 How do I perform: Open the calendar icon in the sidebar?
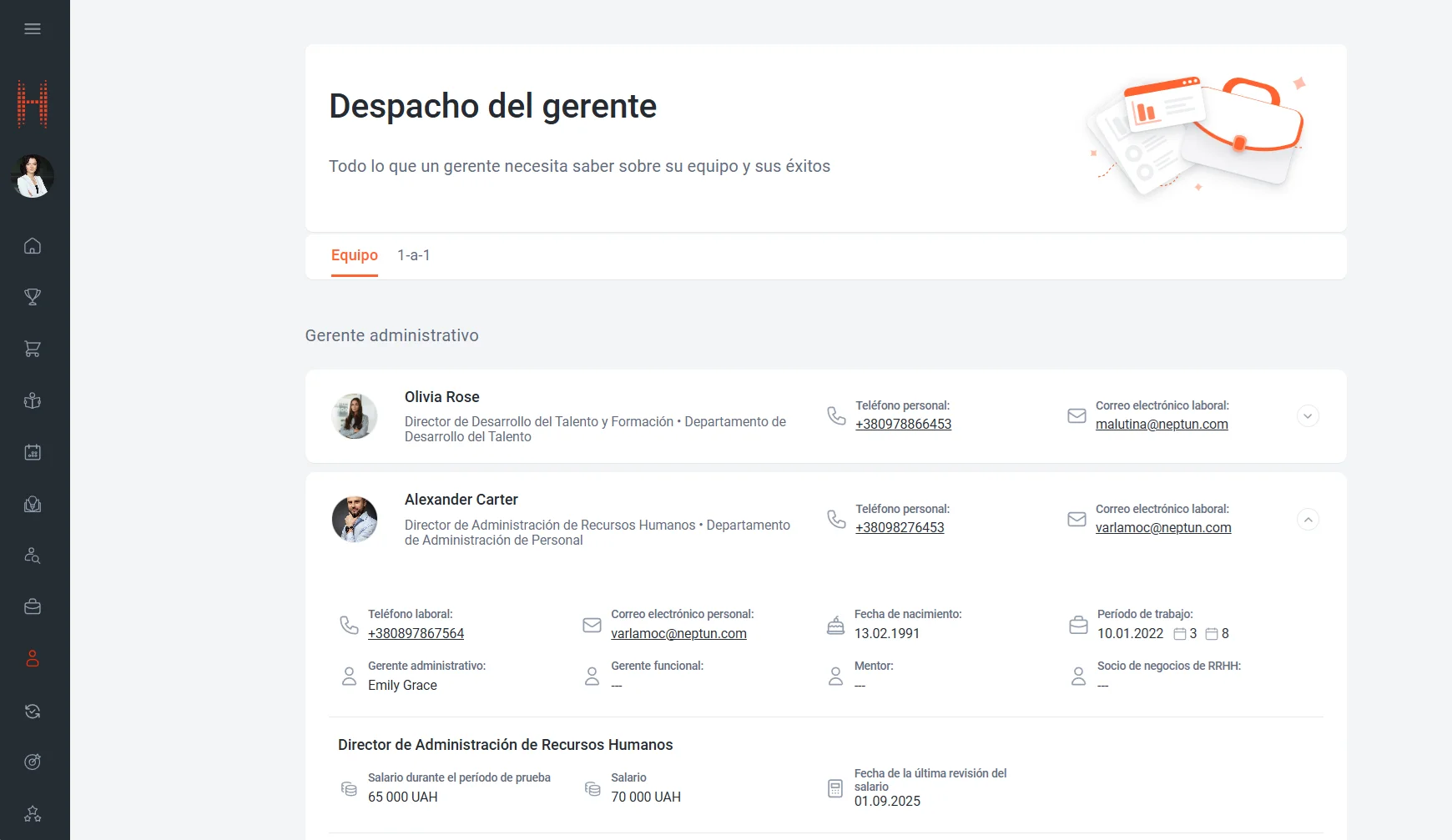pyautogui.click(x=33, y=452)
